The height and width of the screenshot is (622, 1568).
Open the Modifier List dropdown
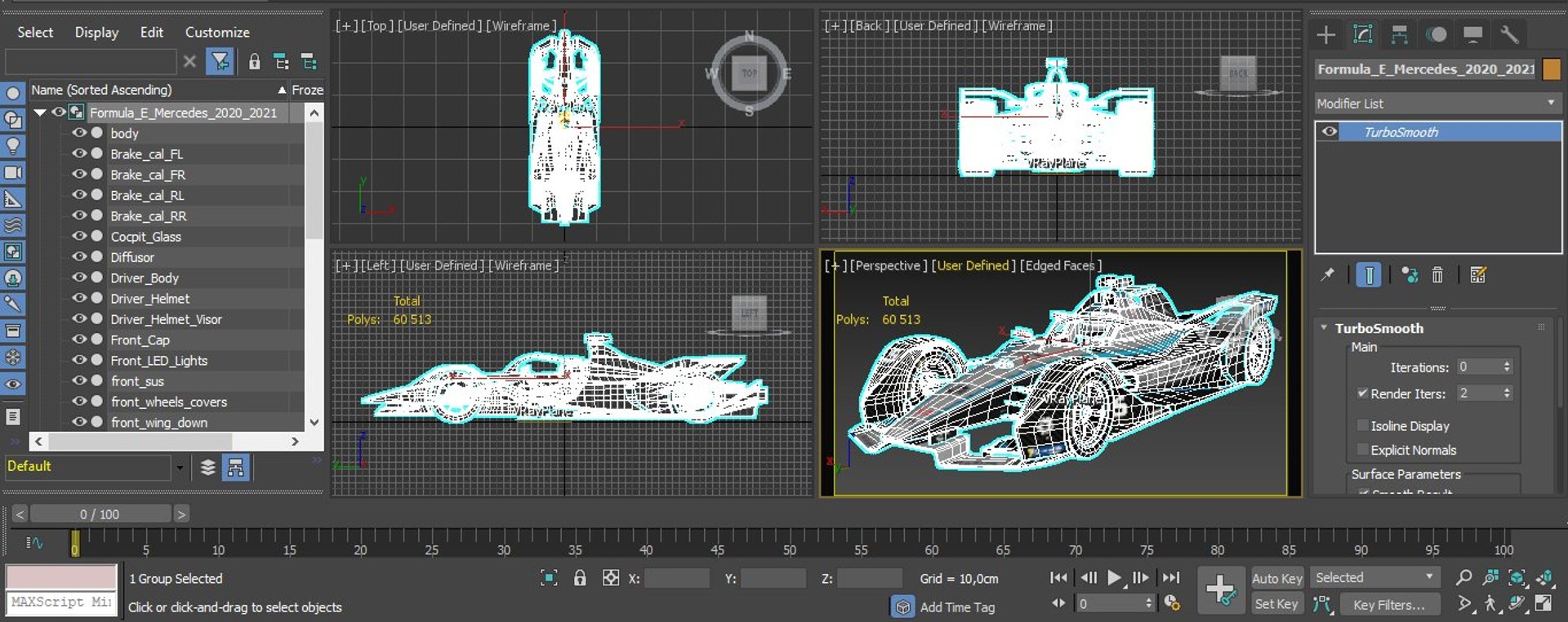[1437, 103]
